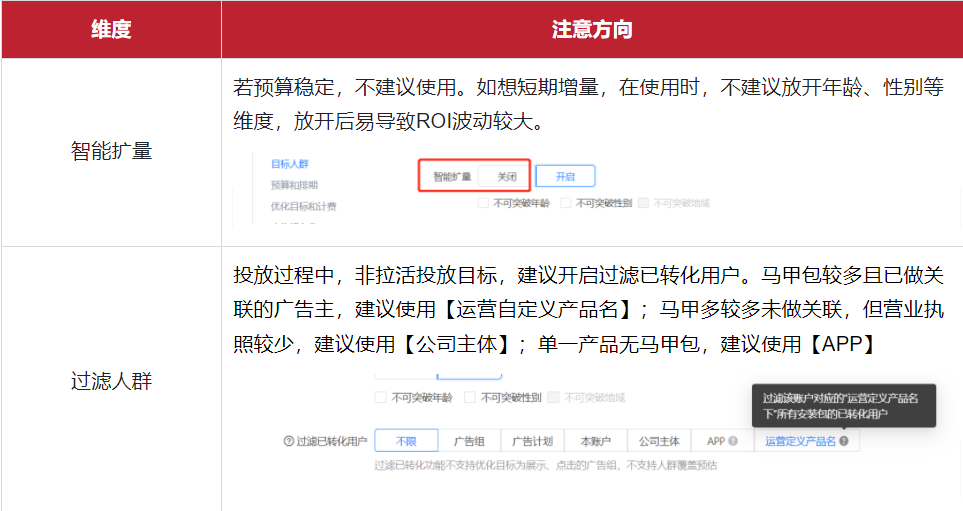Choose 广告计划 for 过滤已转化用户
The height and width of the screenshot is (511, 963).
[532, 441]
